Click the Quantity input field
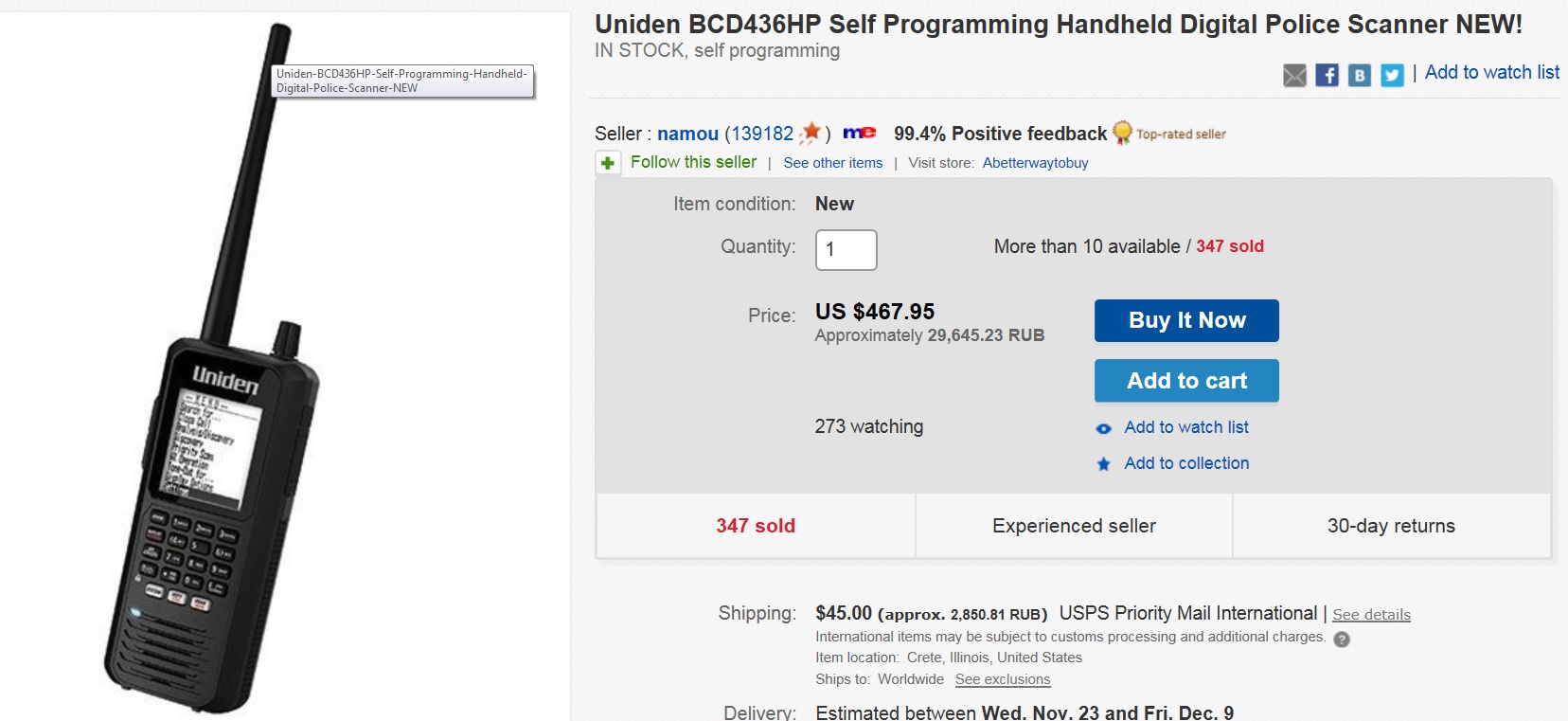Screen dimensions: 1568x721 click(846, 250)
